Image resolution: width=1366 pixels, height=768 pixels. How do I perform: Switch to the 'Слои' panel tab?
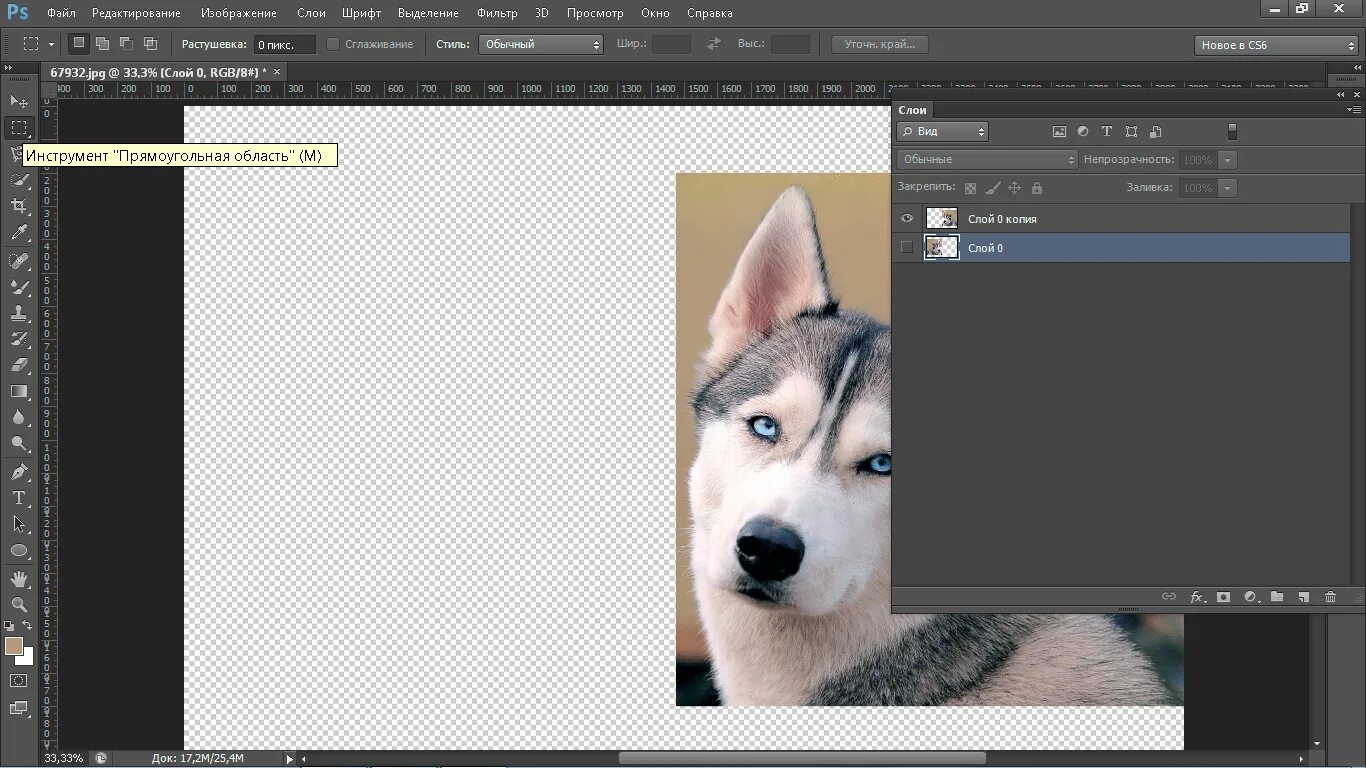(x=913, y=110)
